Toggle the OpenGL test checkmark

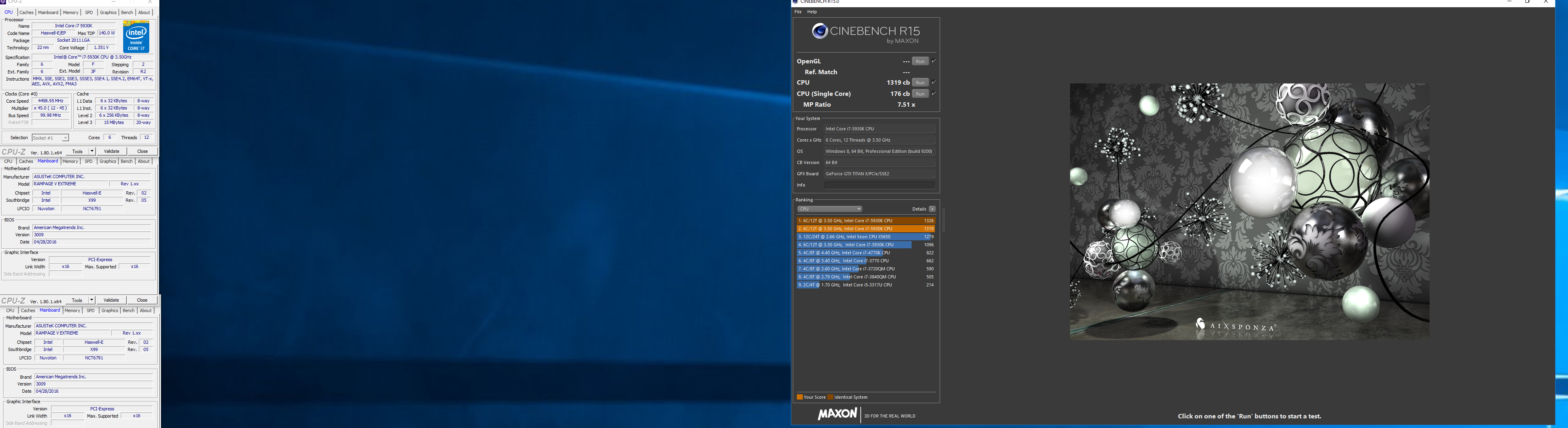(x=934, y=61)
